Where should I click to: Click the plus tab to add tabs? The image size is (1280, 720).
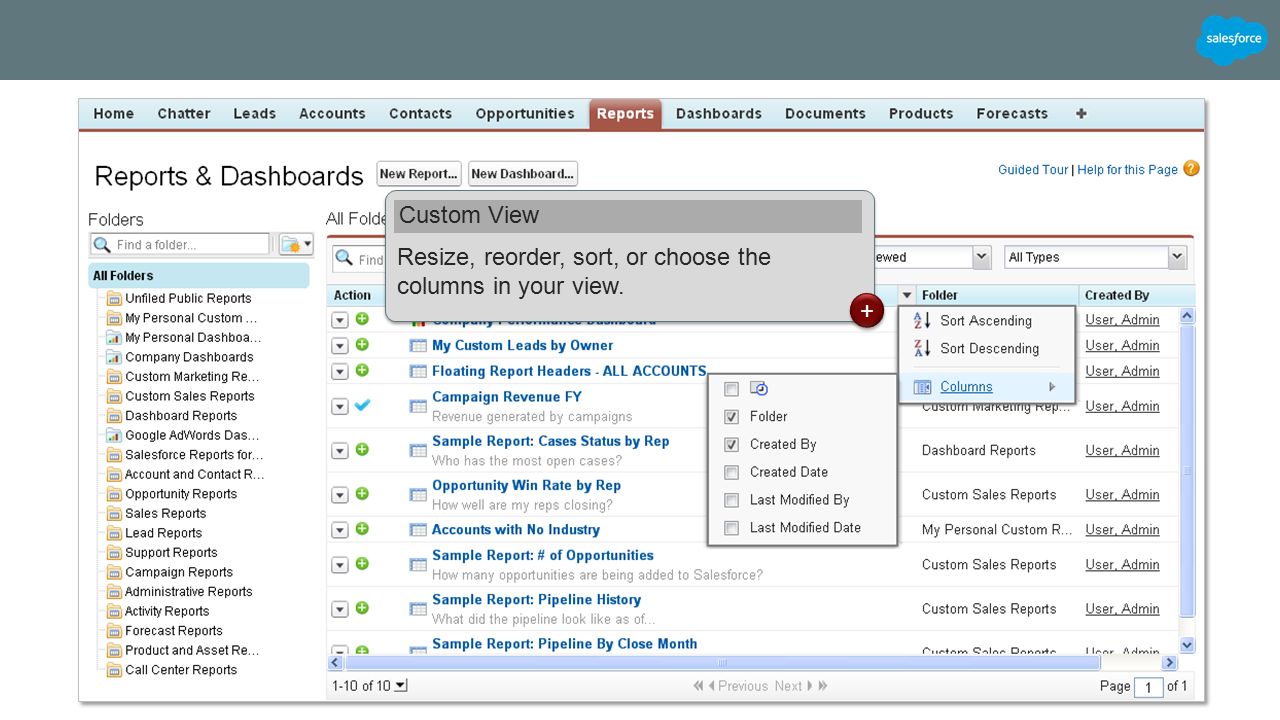[x=1081, y=113]
